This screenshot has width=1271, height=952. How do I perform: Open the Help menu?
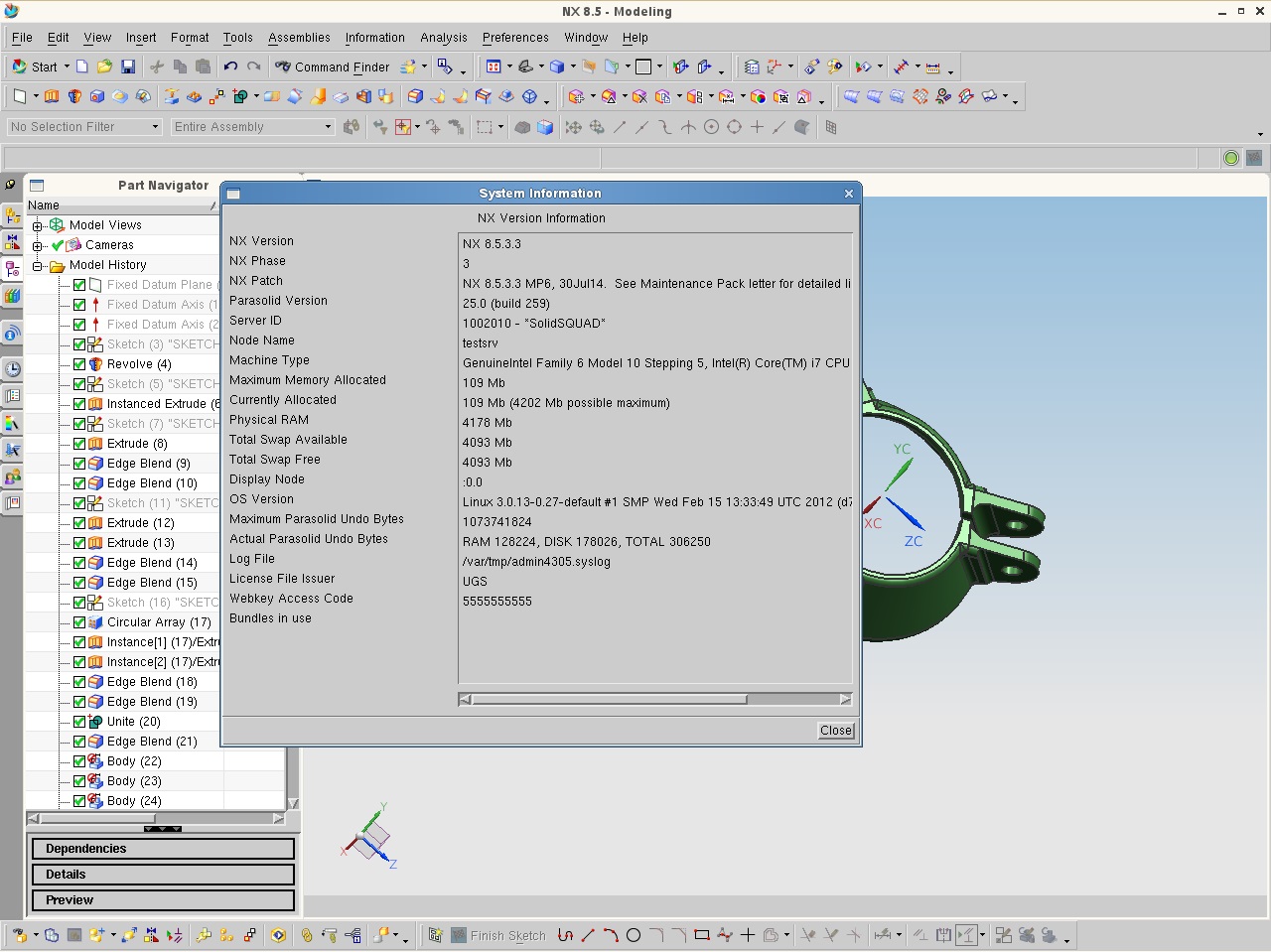[x=635, y=38]
